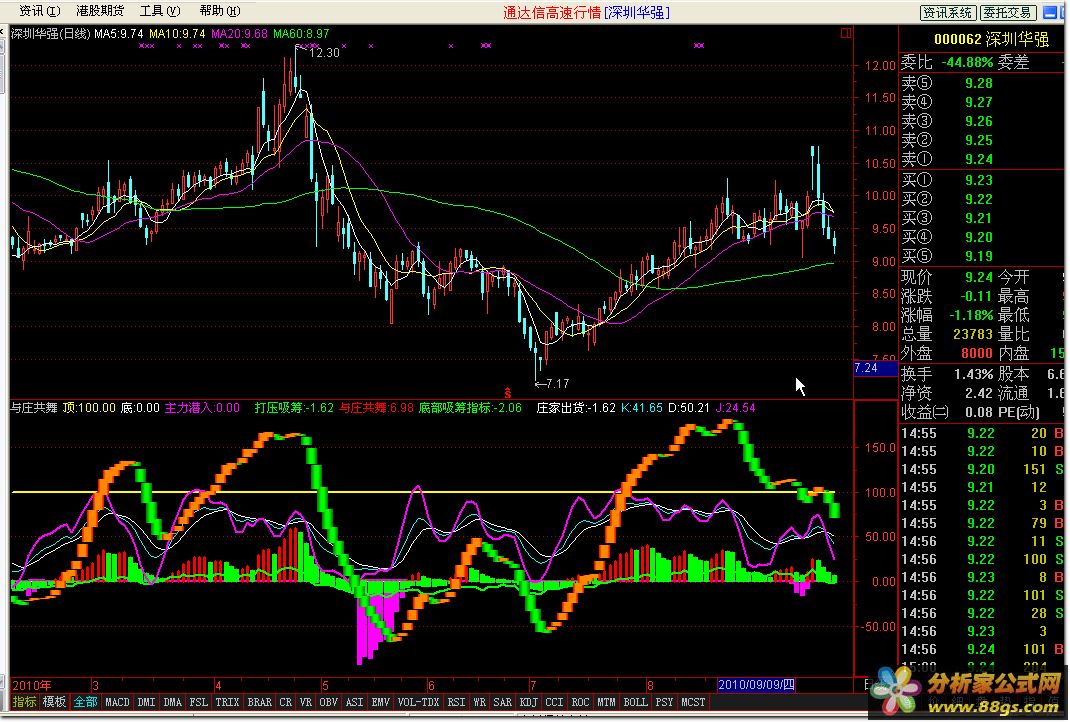
Task: Select the MCST indicator tab
Action: 693,702
